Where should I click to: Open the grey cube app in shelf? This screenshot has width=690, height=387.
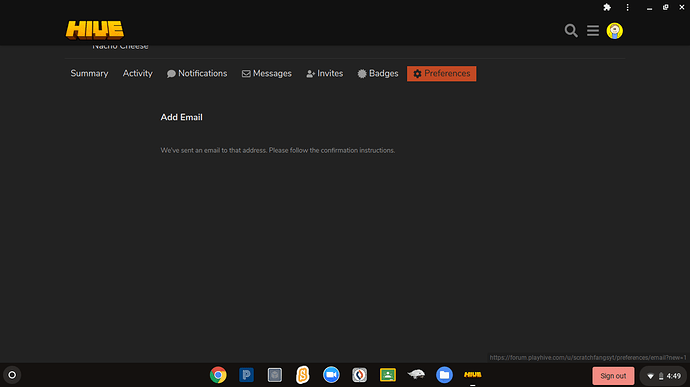[x=275, y=375]
